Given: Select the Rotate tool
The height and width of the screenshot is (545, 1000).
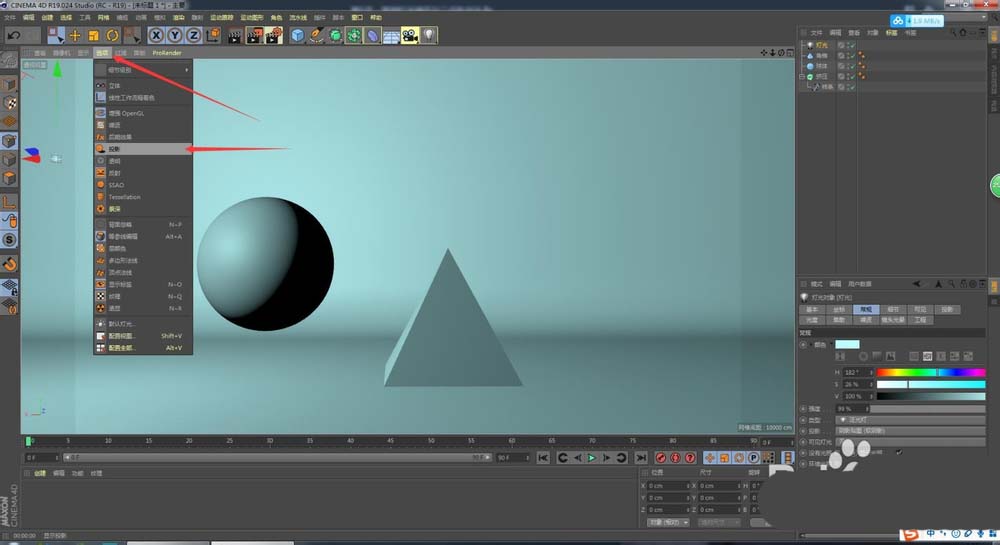Looking at the screenshot, I should (112, 36).
